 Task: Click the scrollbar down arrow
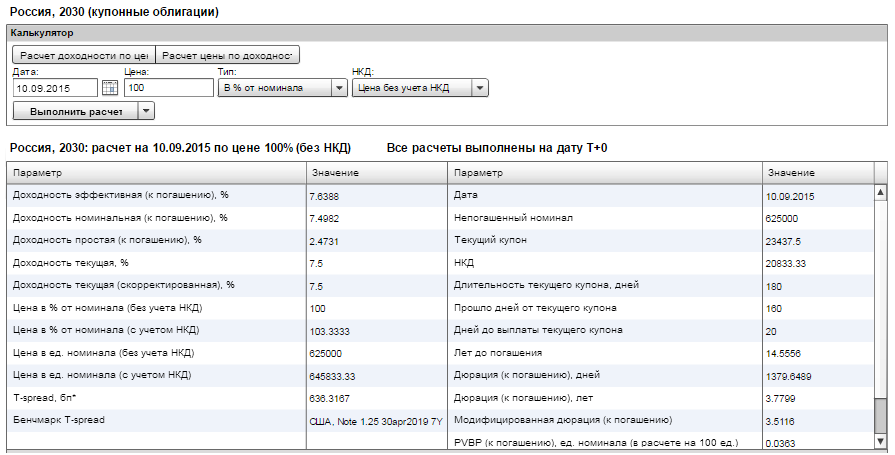pyautogui.click(x=880, y=441)
